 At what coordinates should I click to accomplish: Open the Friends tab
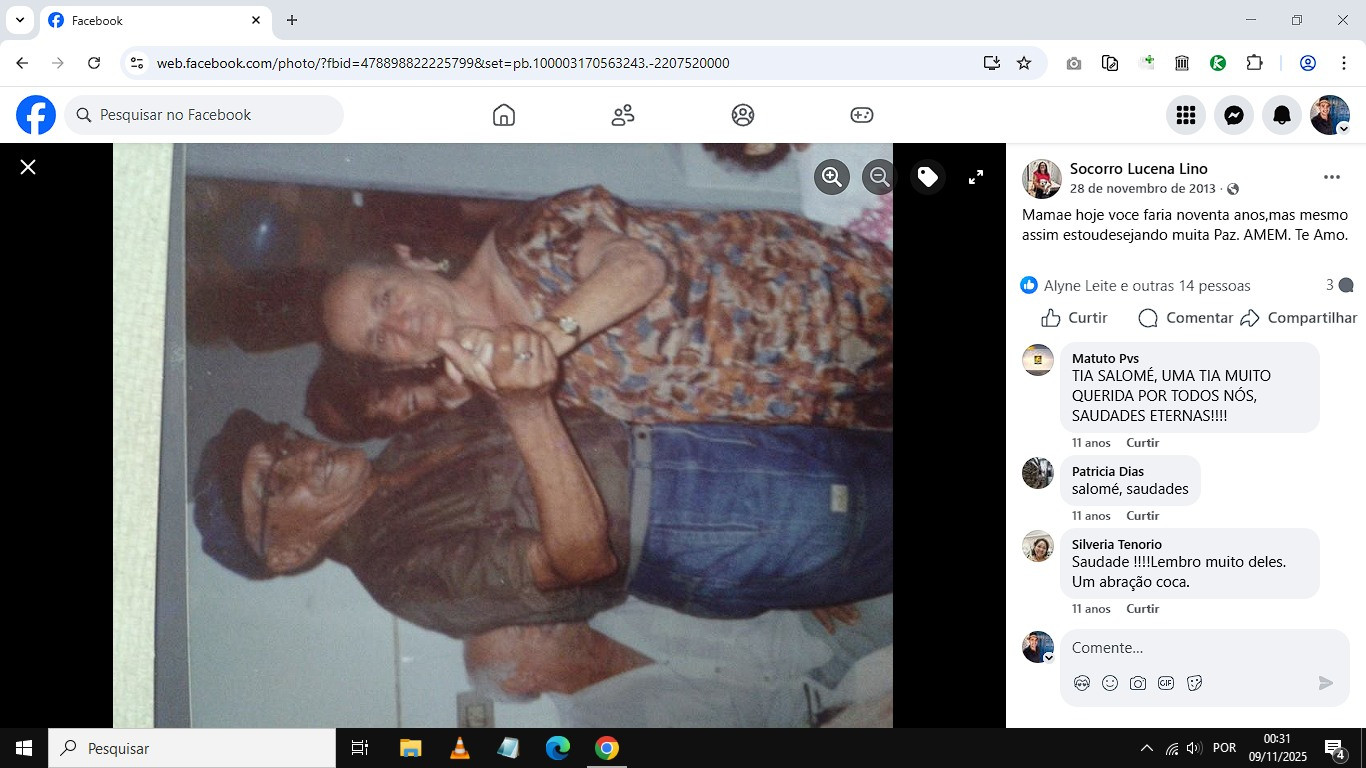tap(623, 115)
